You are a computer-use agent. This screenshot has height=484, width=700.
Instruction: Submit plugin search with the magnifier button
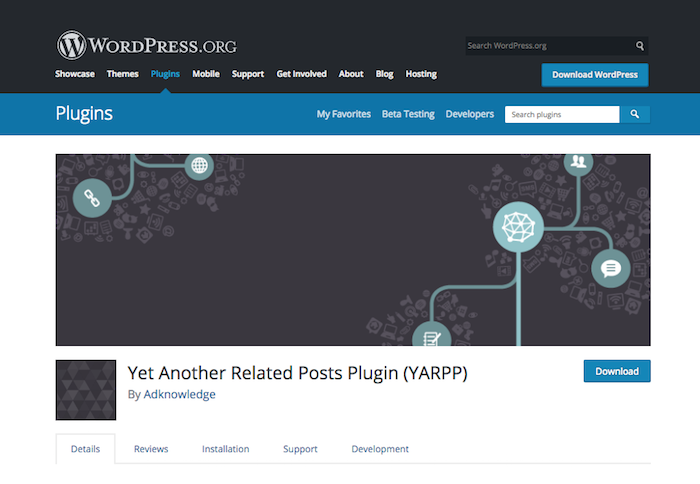click(x=634, y=114)
